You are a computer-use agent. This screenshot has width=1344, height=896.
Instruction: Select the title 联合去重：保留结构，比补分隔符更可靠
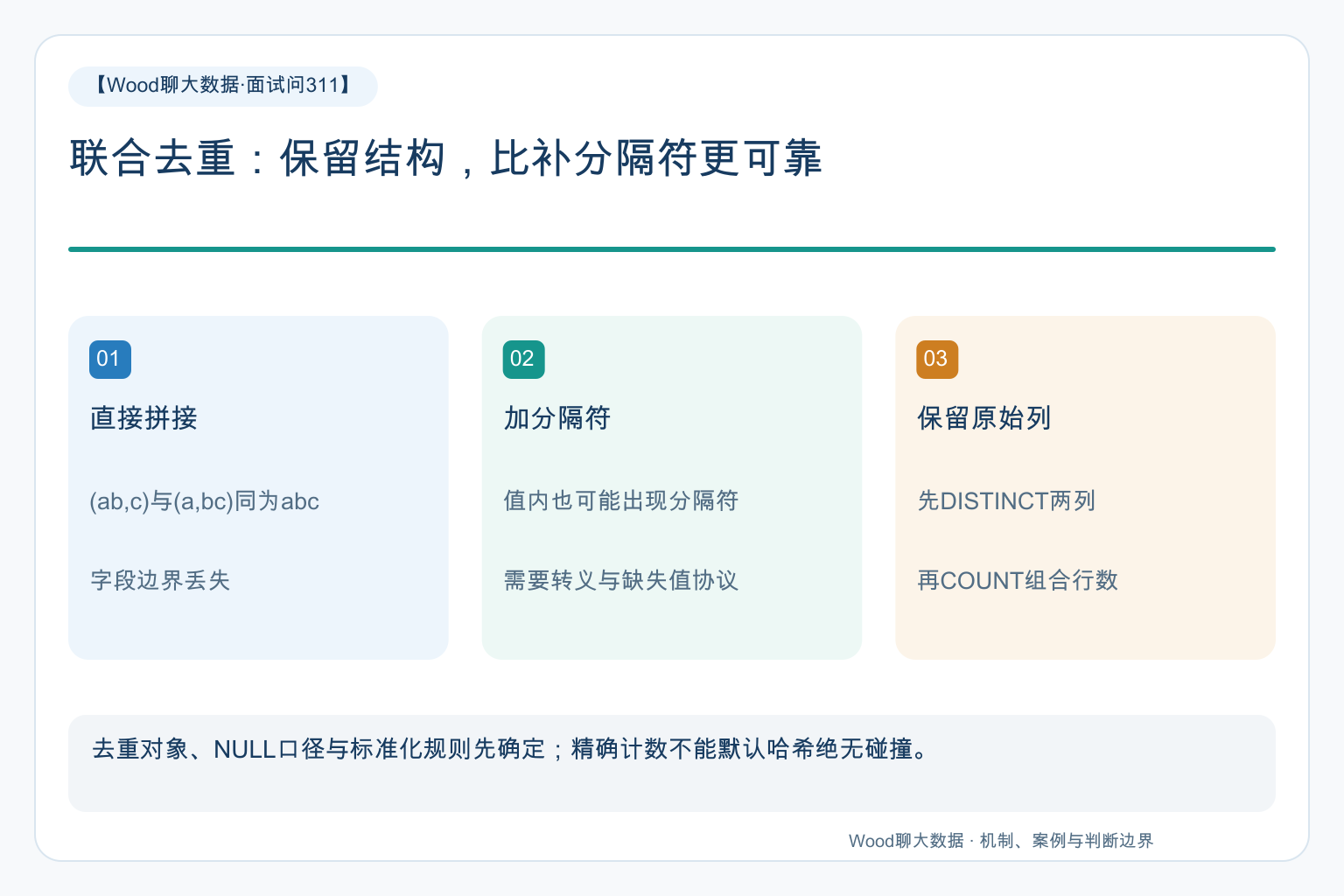tap(446, 158)
